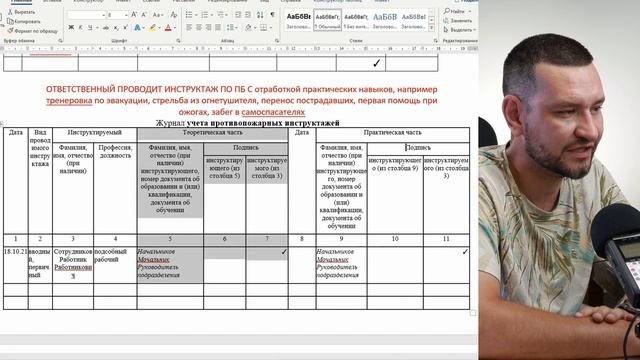640x360 pixels.
Task: Expand the styles gallery
Action: tap(432, 28)
